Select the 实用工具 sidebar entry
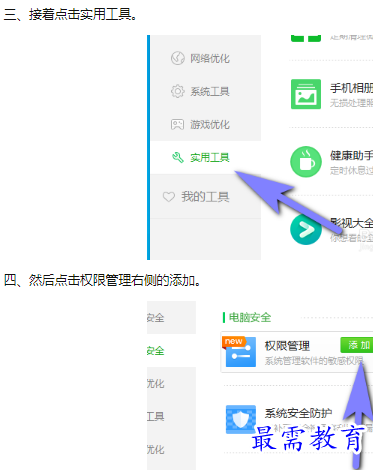Viewport: 373px width, 470px height. point(205,157)
